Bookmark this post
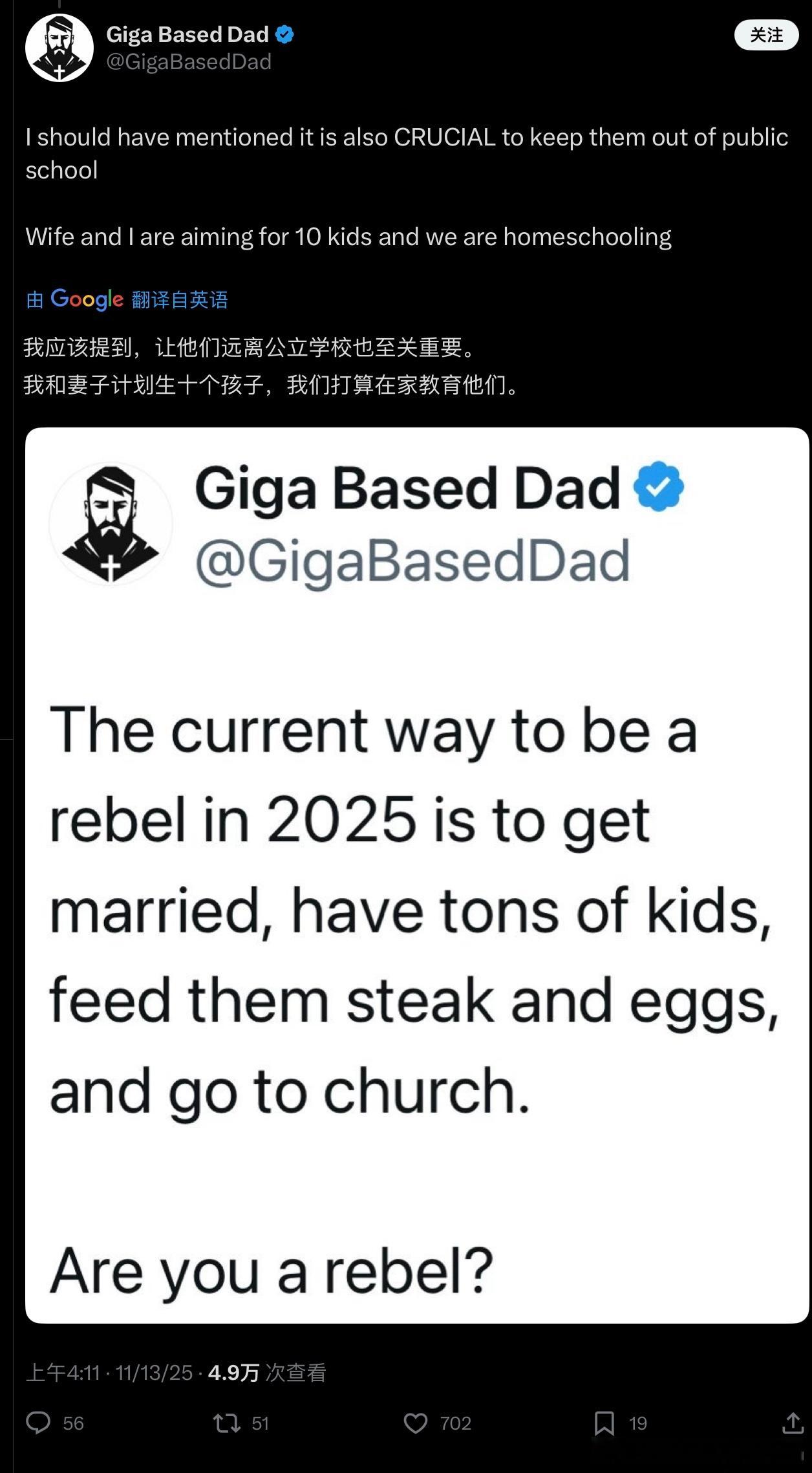Viewport: 812px width, 1473px height. 604,1423
